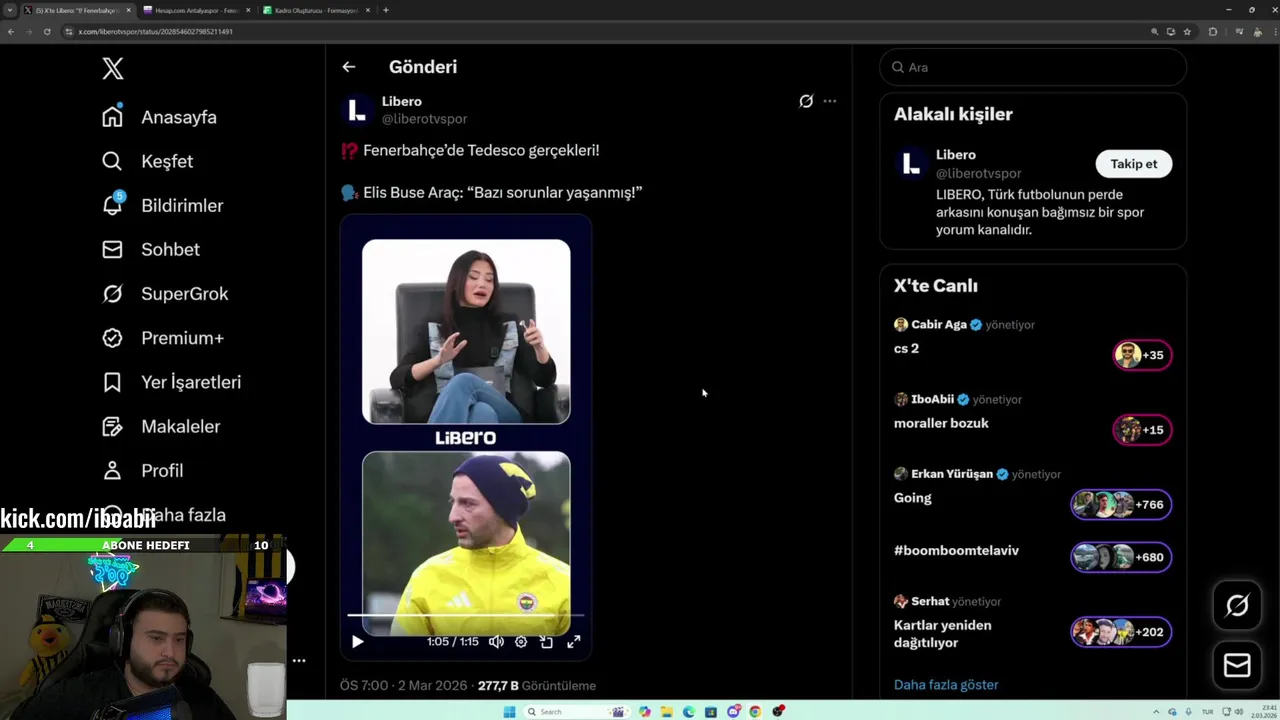
Task: Expand the video to fullscreen
Action: (x=574, y=642)
